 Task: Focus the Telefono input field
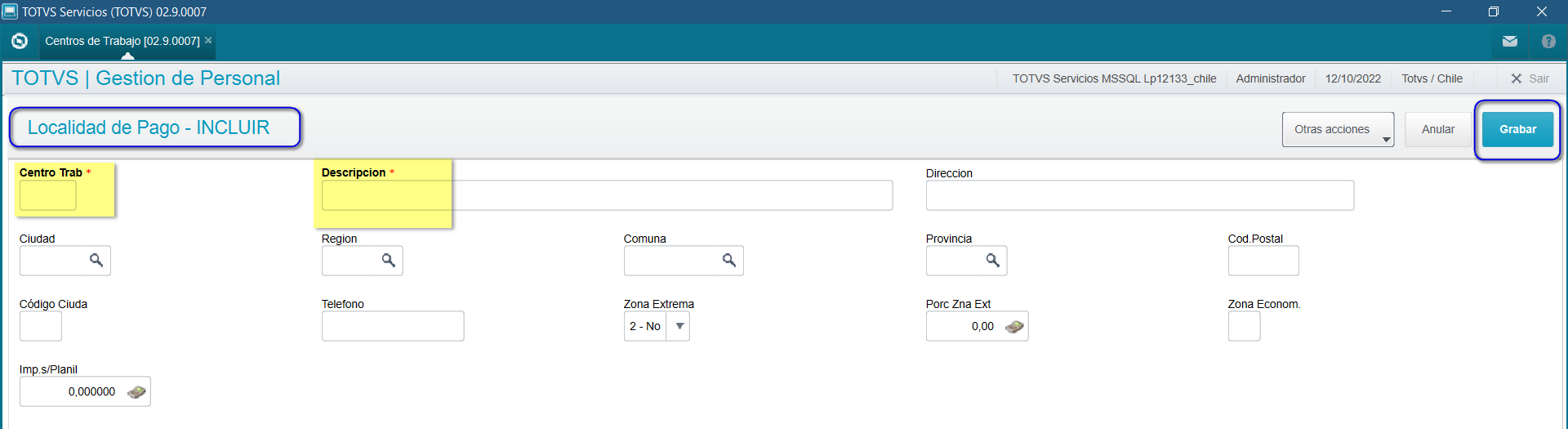click(393, 326)
